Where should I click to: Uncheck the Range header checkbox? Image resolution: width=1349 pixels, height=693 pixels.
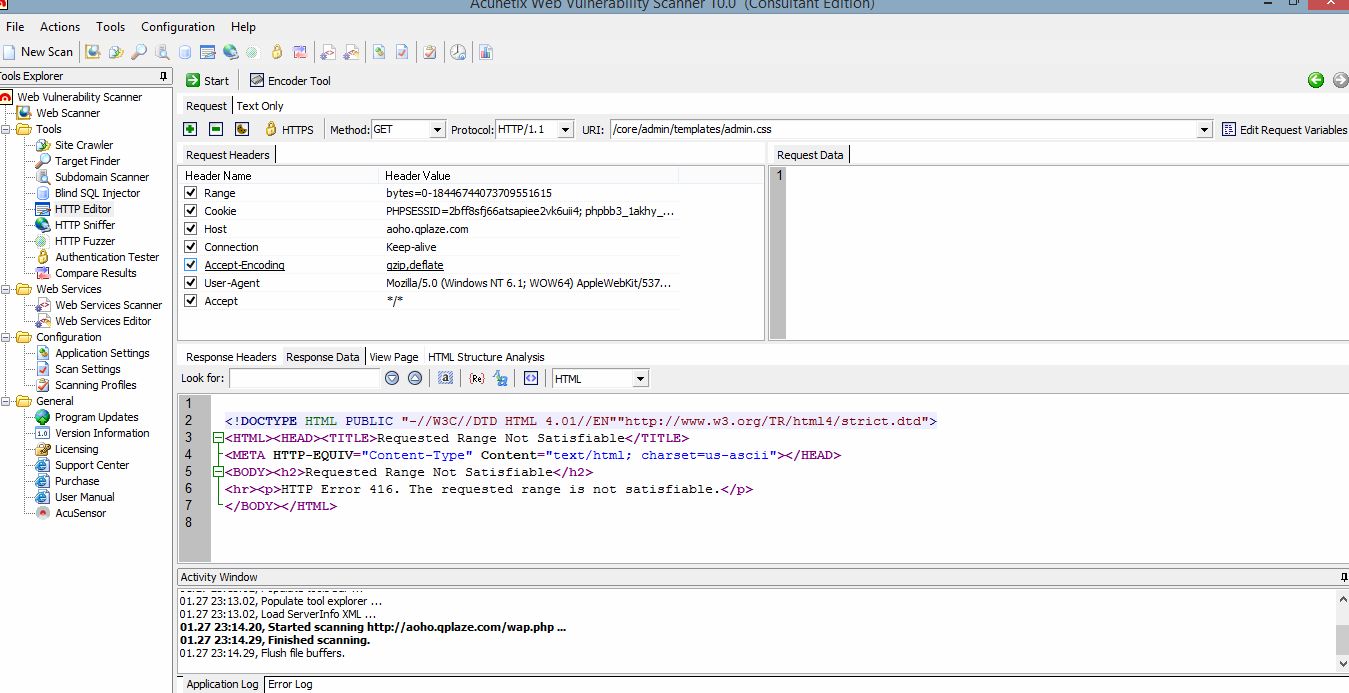point(191,193)
